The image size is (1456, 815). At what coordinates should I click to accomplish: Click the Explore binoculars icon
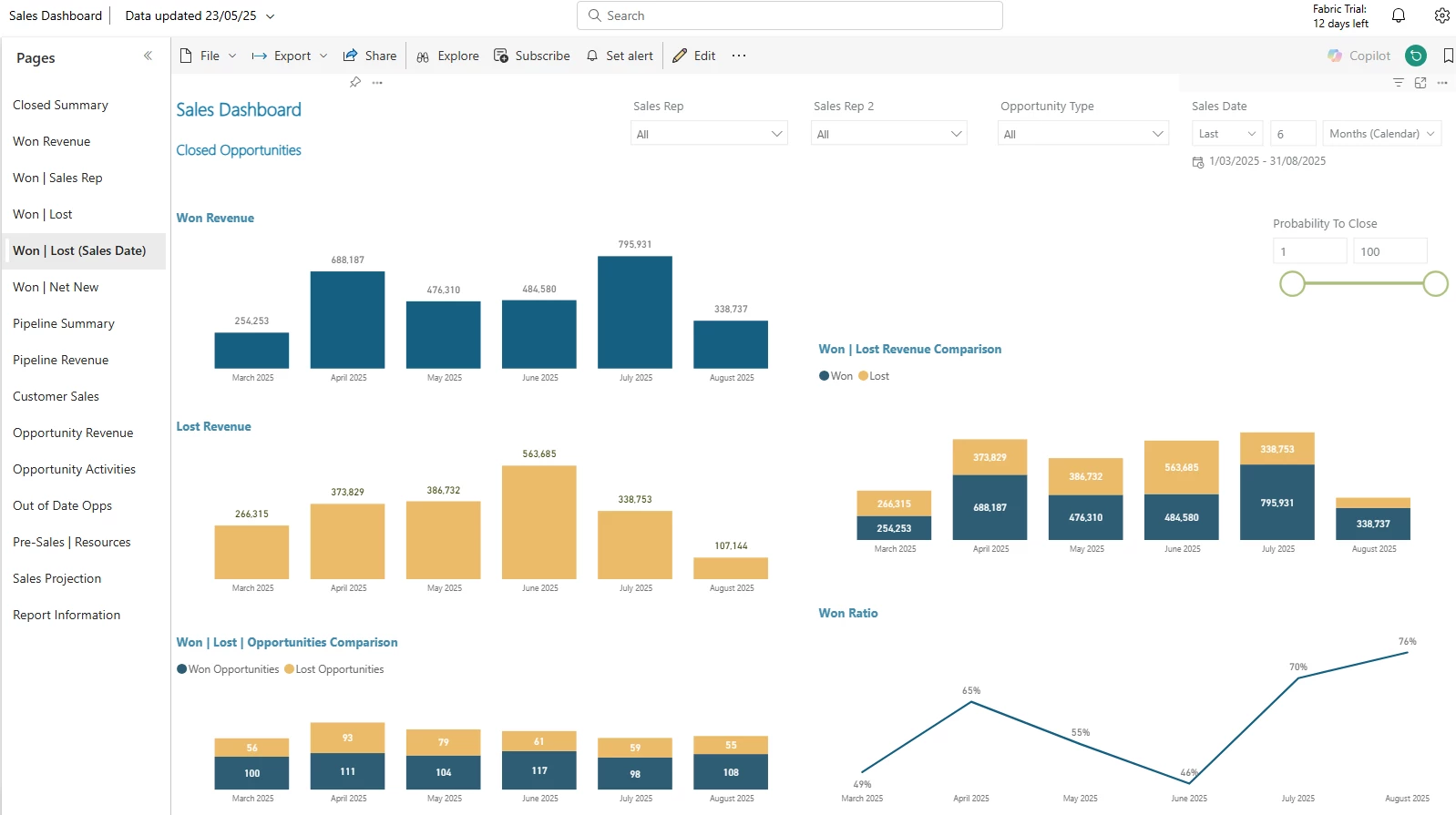click(x=423, y=56)
